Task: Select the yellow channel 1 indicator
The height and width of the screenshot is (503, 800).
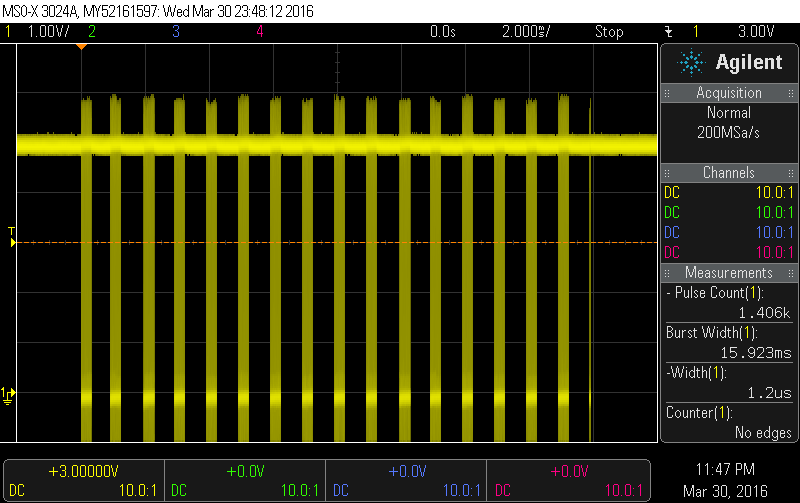Action: [x=9, y=32]
